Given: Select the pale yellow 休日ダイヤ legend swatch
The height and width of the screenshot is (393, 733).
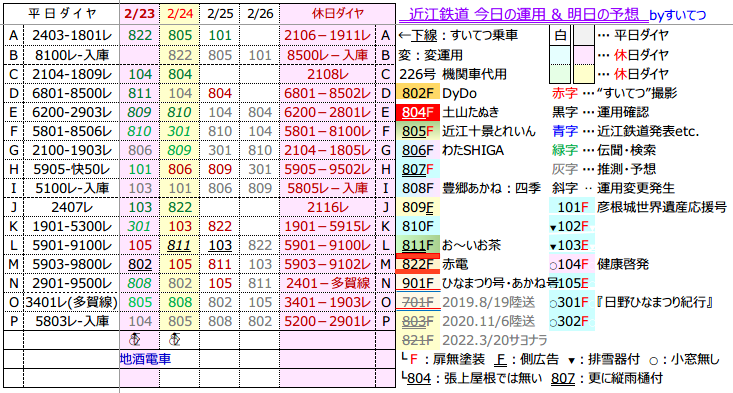Looking at the screenshot, I should point(583,74).
